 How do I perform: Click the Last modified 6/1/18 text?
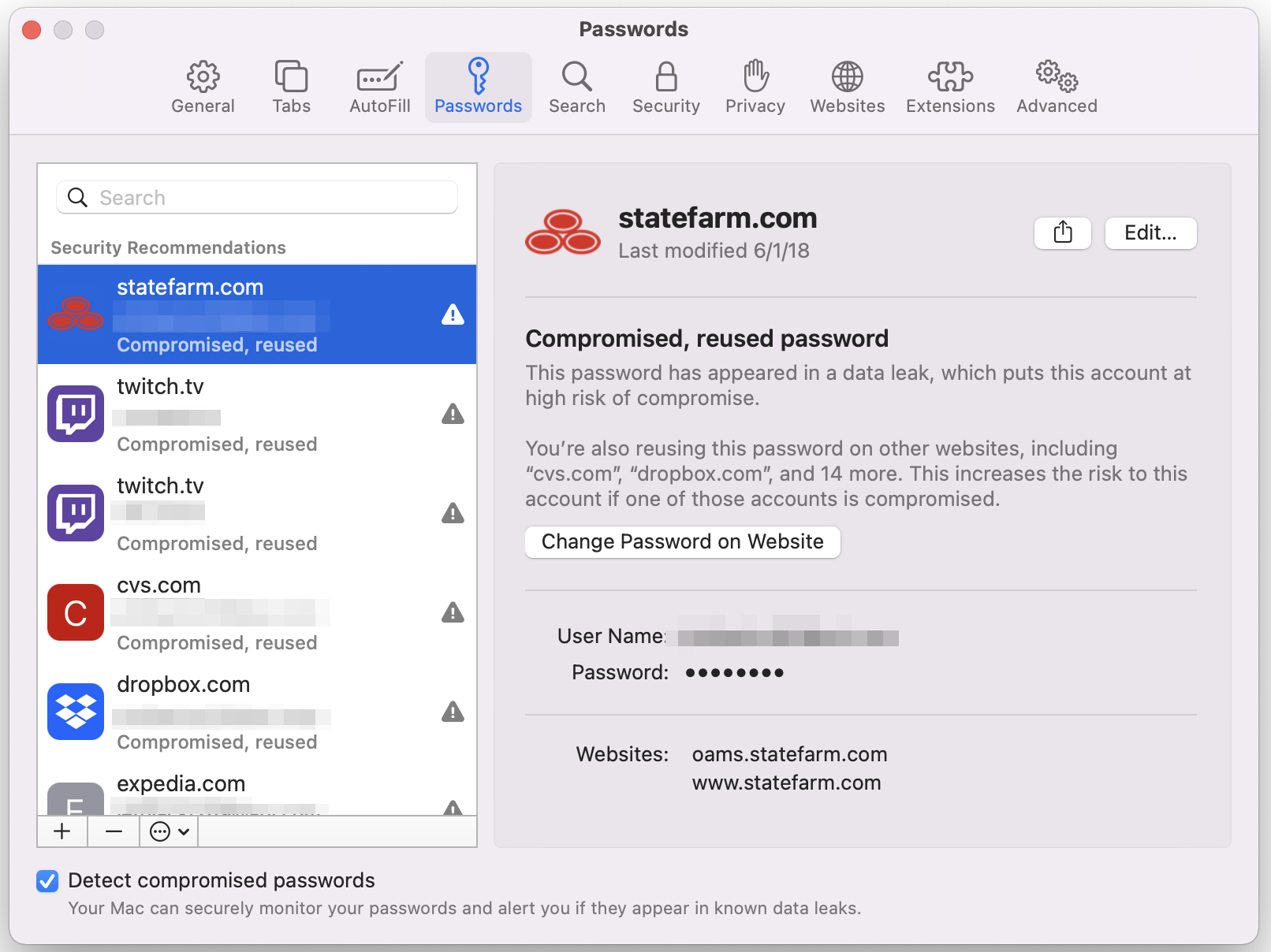click(x=714, y=251)
